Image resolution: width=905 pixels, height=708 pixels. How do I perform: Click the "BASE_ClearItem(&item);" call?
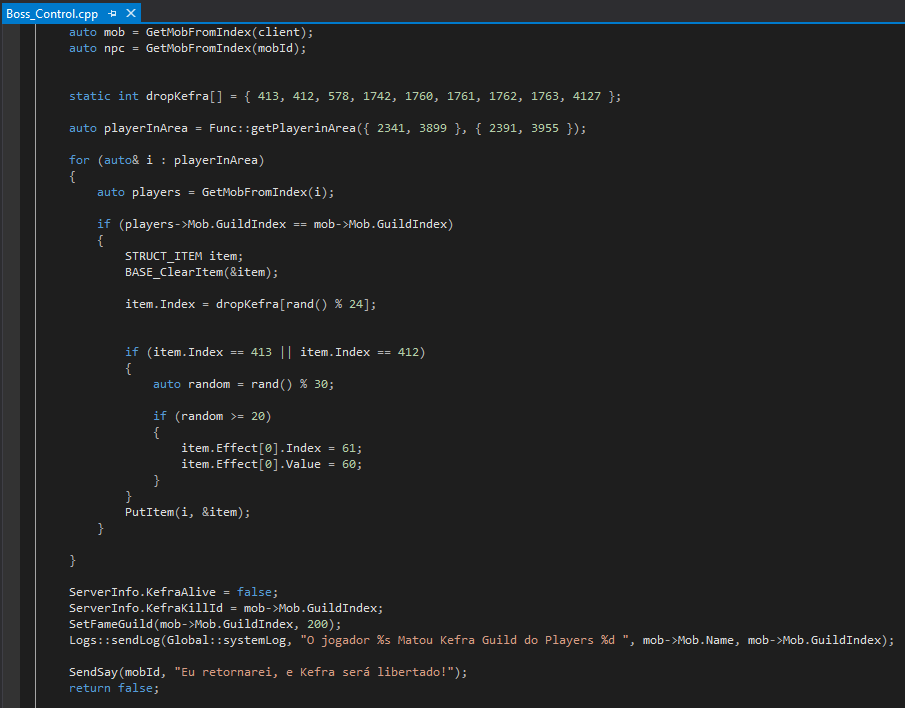tap(201, 272)
